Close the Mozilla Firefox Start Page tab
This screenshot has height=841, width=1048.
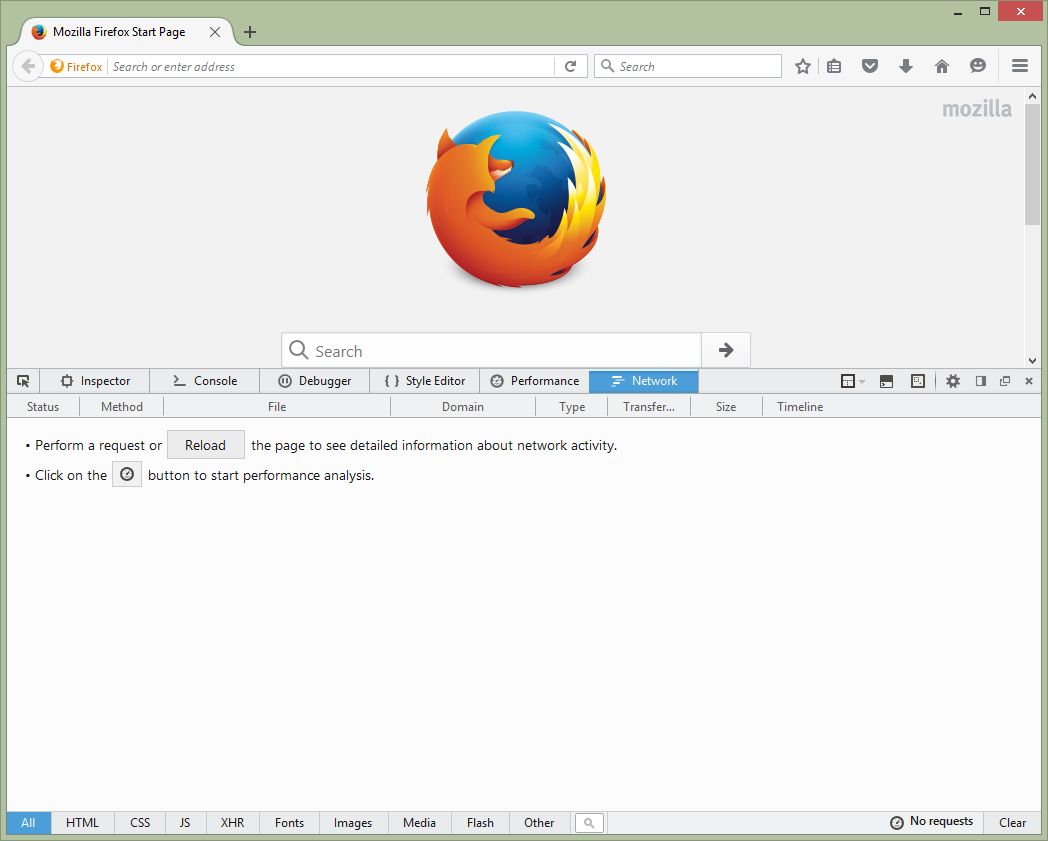click(x=215, y=32)
